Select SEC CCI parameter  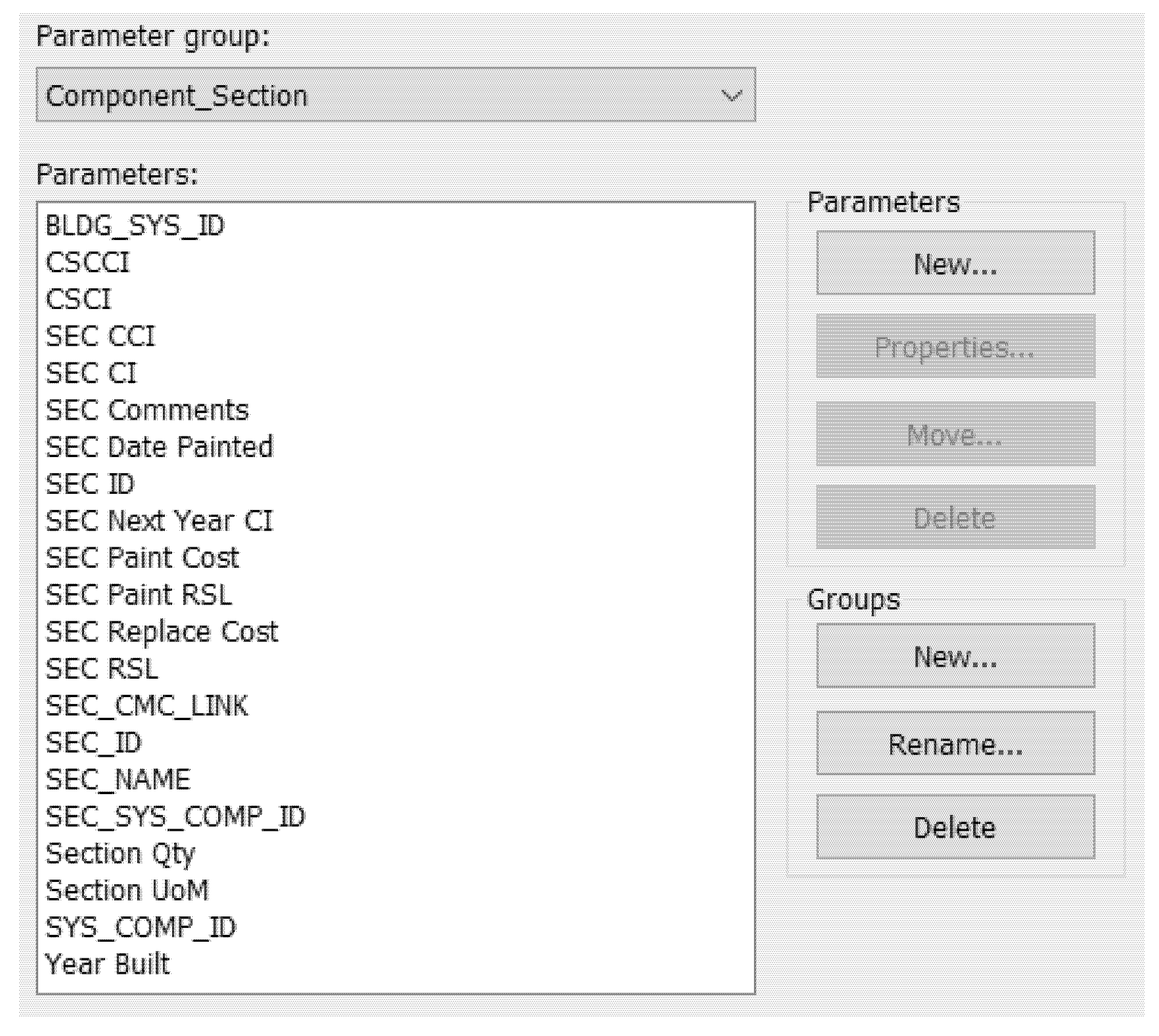tap(100, 337)
